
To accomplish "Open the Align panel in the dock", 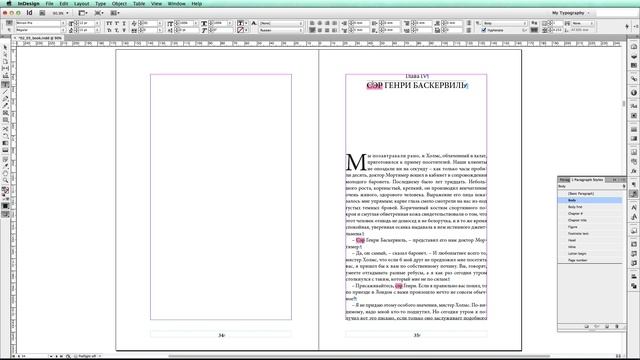I will pyautogui.click(x=634, y=276).
